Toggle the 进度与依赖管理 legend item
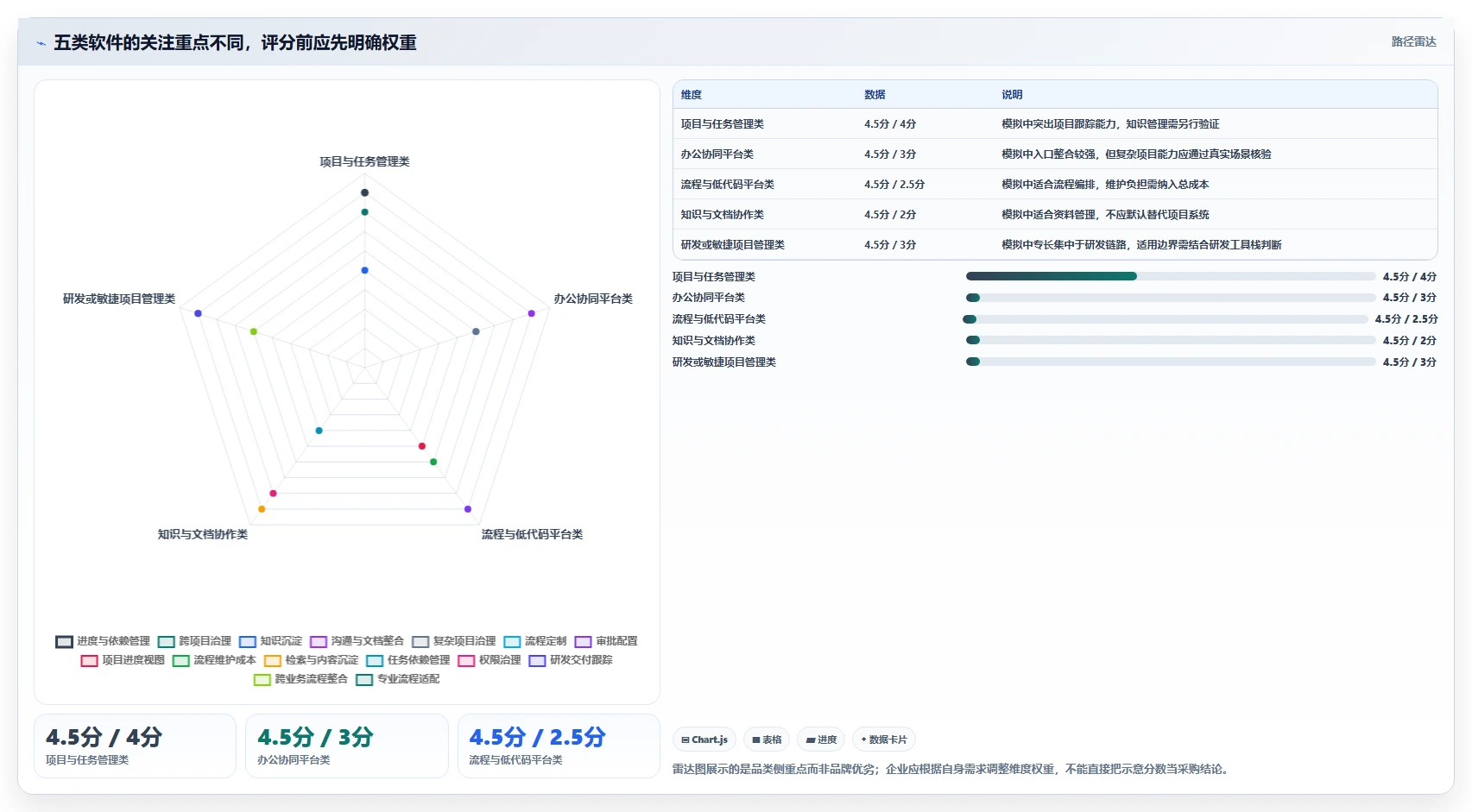1472x812 pixels. (103, 641)
